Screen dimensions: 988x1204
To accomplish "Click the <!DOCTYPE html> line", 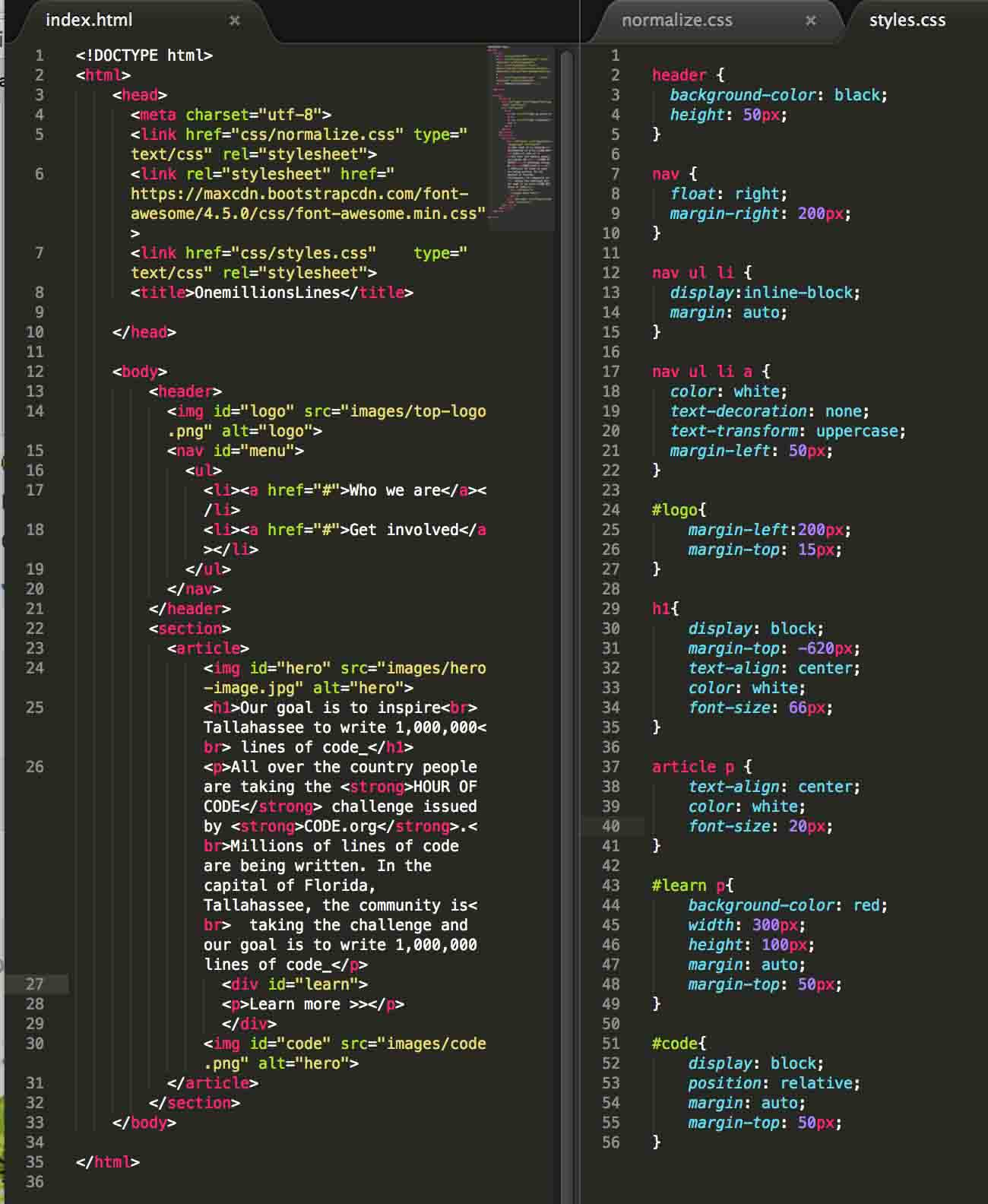I will coord(144,55).
